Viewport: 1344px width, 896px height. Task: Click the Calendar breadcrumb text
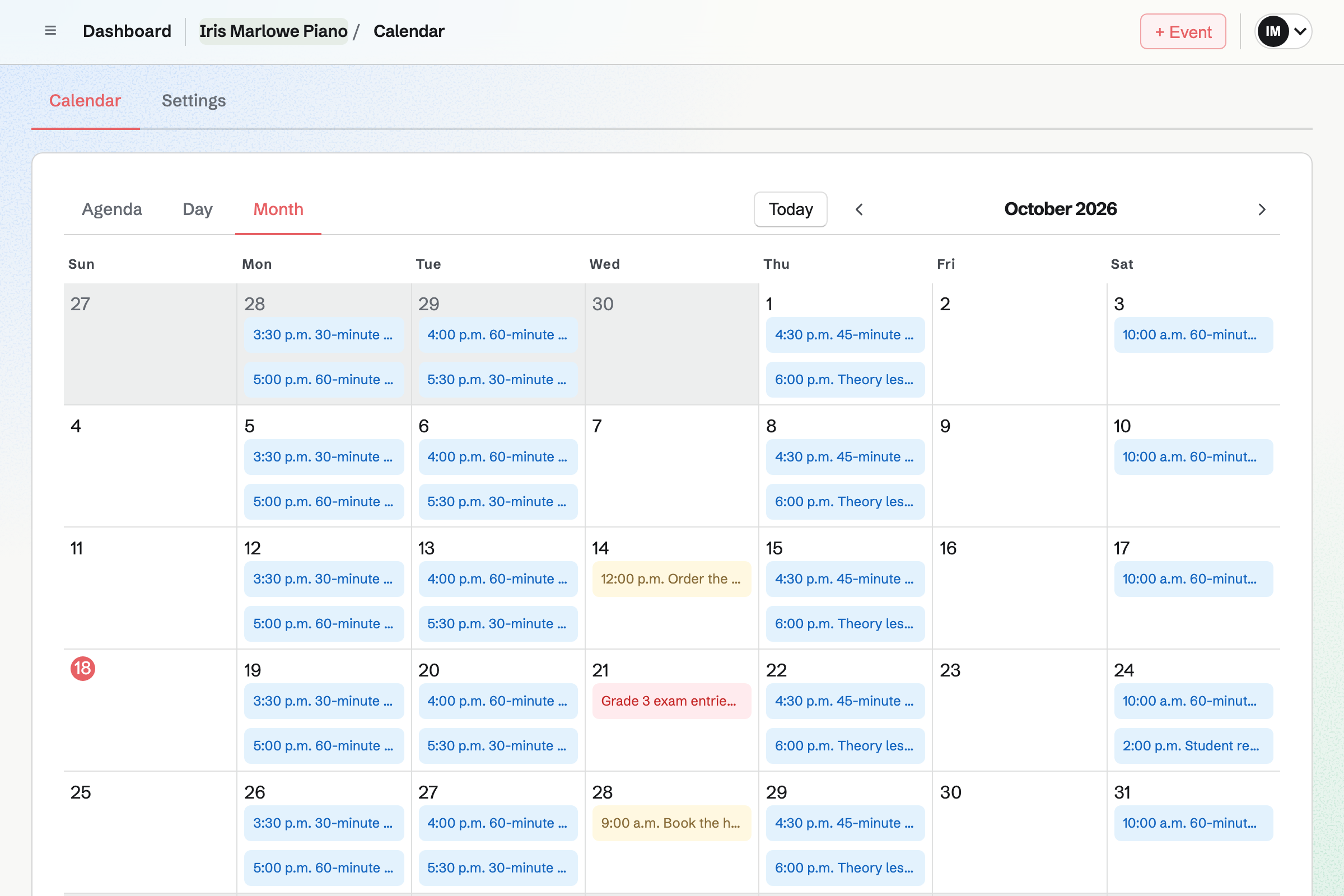(x=409, y=31)
